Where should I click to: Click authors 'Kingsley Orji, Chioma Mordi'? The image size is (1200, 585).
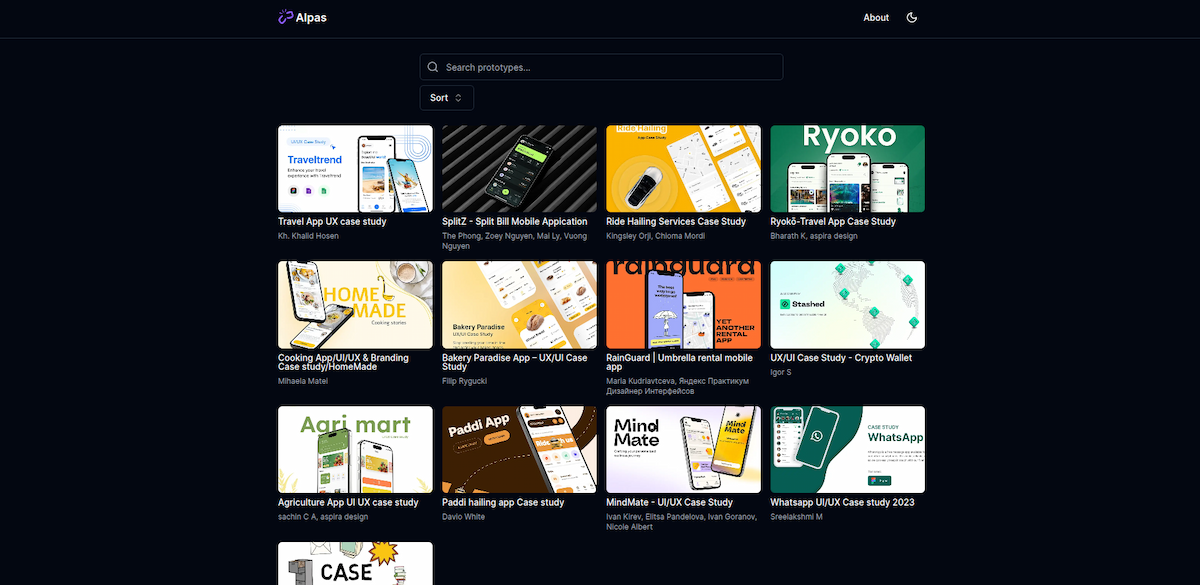[655, 236]
